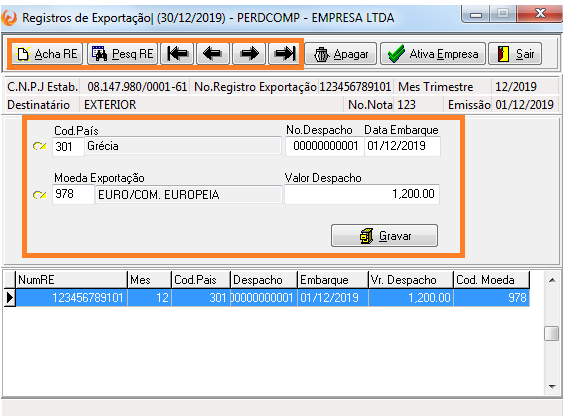Click the NumRE column header
This screenshot has height=416, width=563.
pos(71,280)
